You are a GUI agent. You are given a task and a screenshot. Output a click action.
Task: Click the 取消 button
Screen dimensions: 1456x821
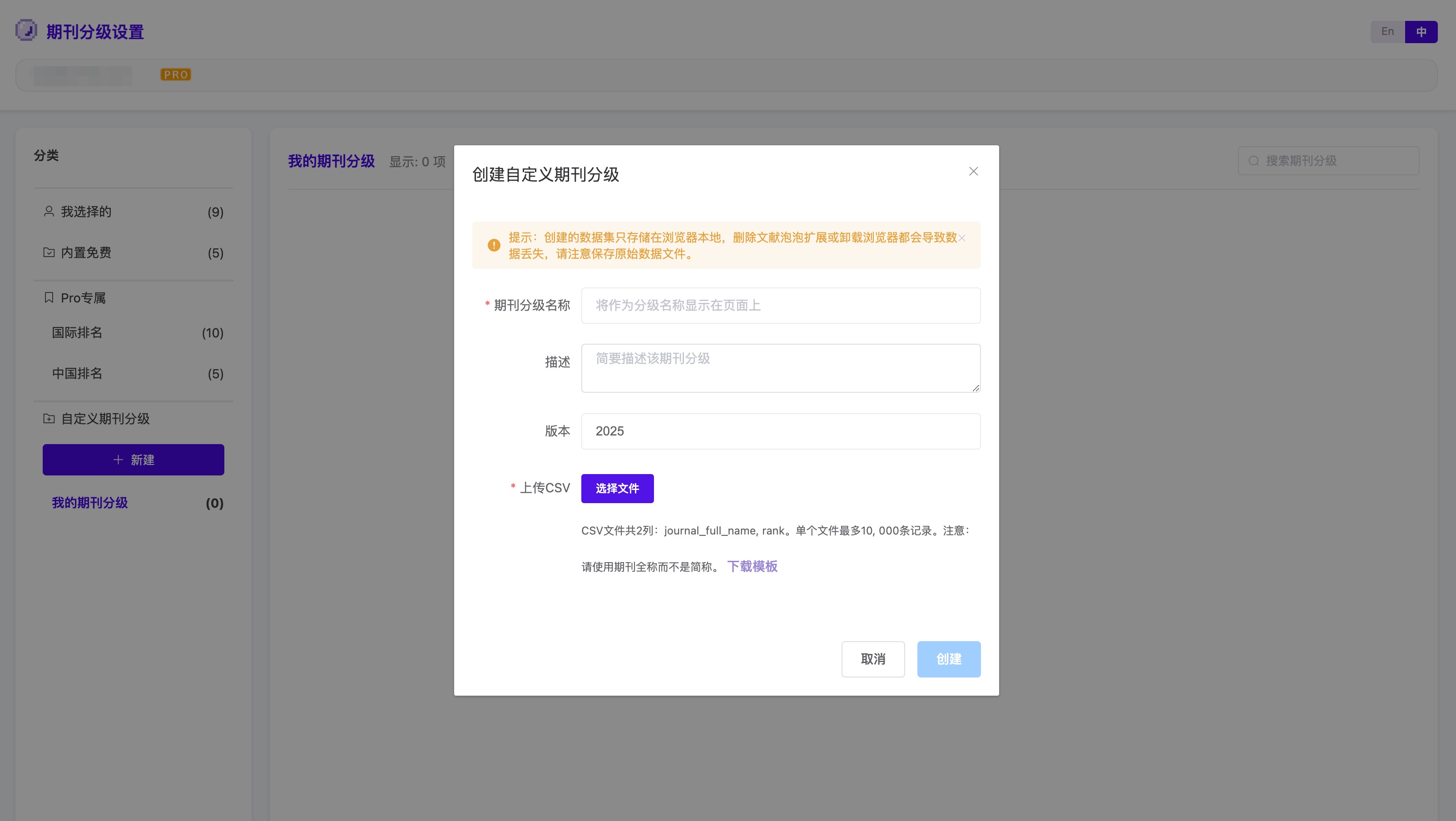pos(872,659)
